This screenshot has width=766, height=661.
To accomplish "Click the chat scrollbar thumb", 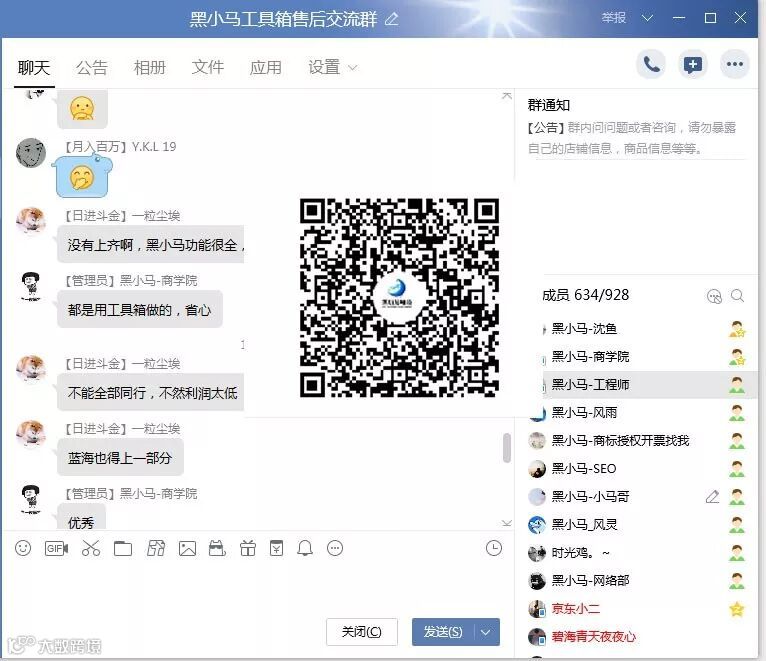I will coord(507,448).
